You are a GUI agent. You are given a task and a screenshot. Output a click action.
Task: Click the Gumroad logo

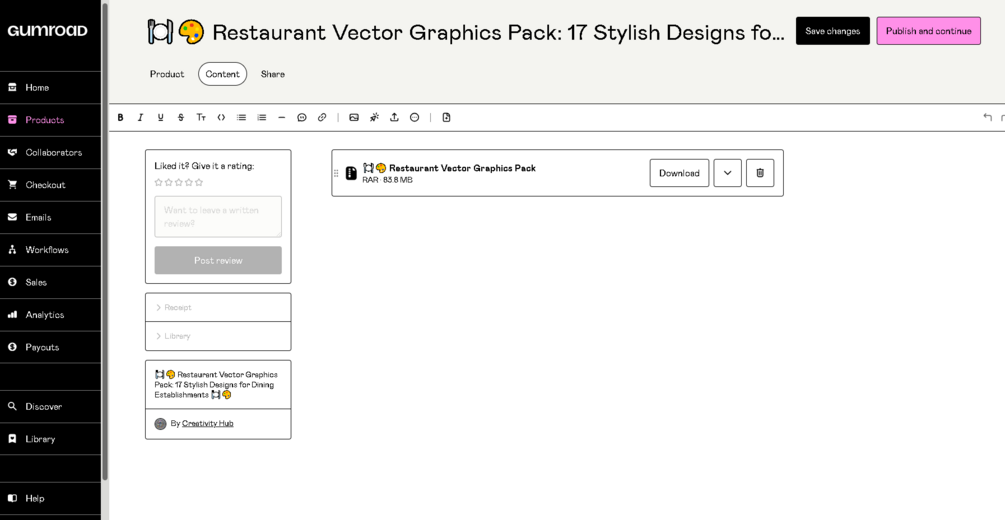(x=47, y=31)
